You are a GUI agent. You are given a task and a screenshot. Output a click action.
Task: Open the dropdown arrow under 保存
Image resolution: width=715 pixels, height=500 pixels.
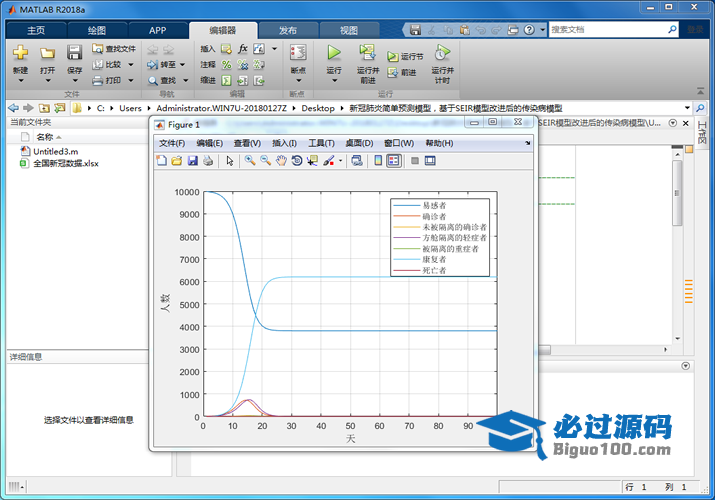click(x=74, y=81)
